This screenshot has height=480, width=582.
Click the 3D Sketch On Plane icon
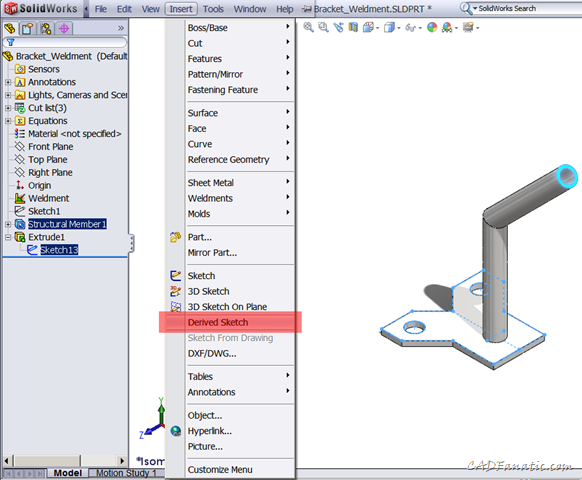click(x=176, y=307)
